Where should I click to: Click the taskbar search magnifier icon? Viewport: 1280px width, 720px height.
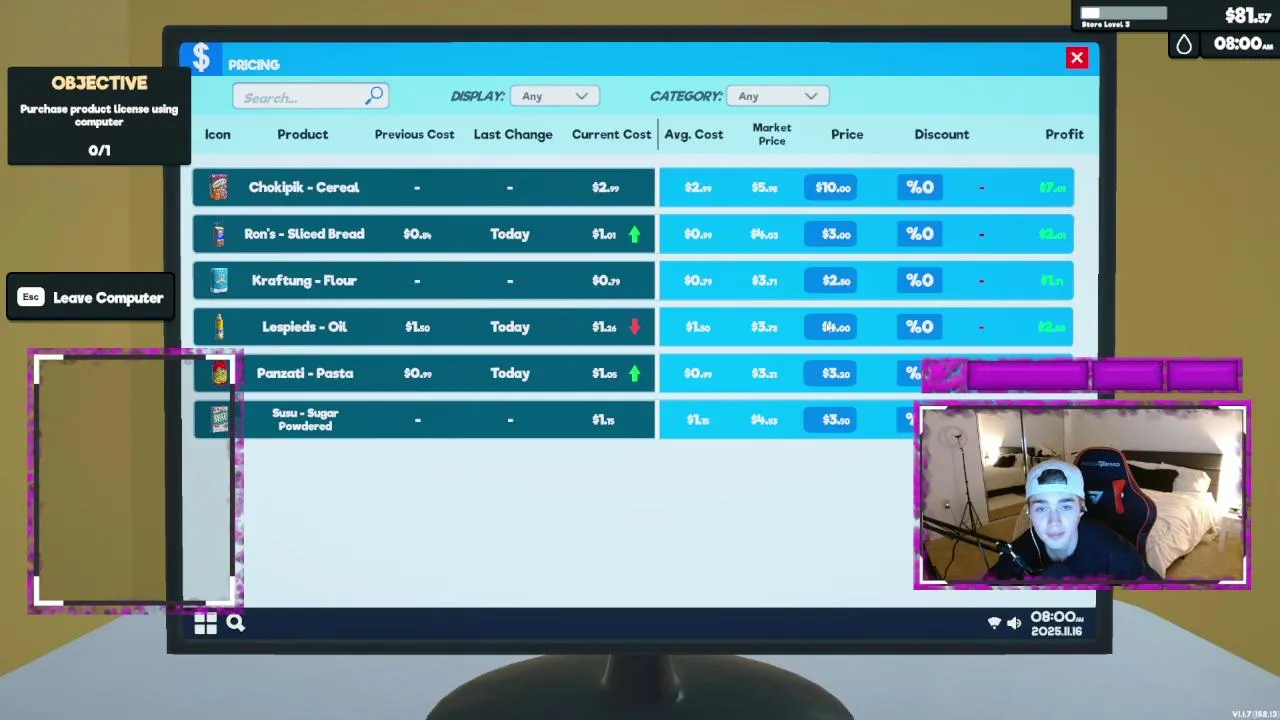[x=236, y=623]
